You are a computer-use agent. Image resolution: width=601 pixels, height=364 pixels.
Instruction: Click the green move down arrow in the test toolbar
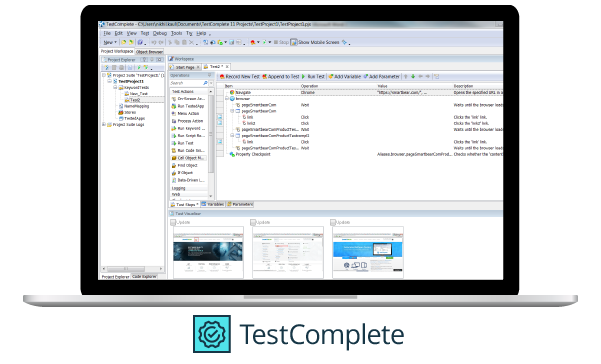pyautogui.click(x=413, y=77)
